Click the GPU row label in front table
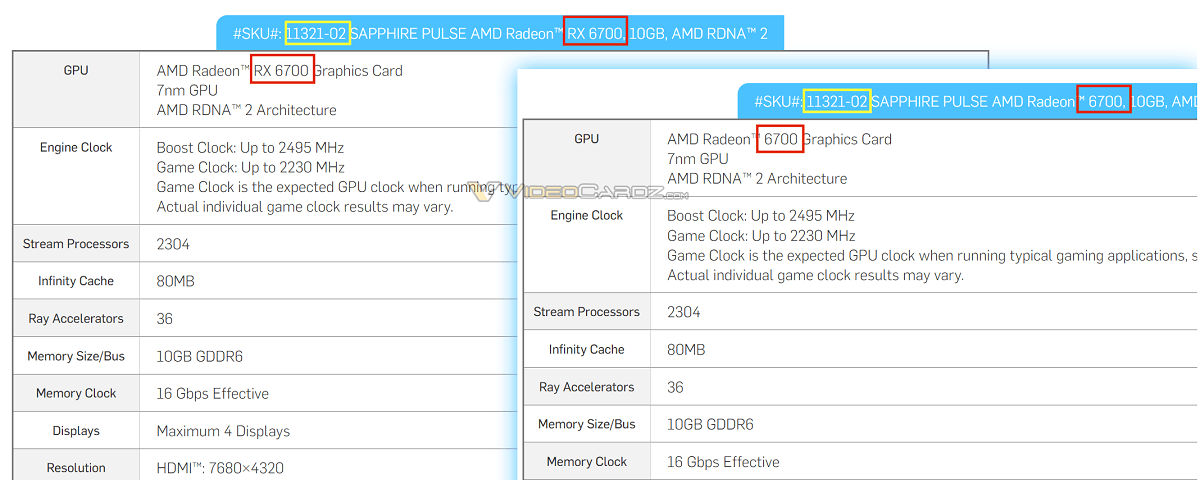Screen dimensions: 1200x480 point(587,139)
